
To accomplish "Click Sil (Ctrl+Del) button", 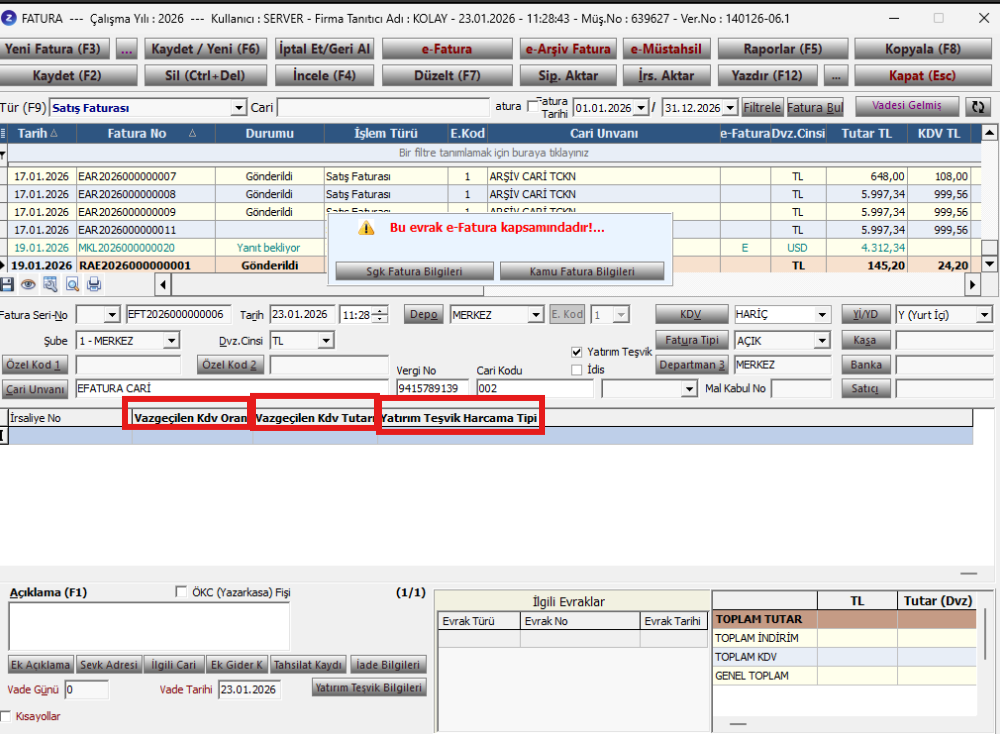I will [205, 76].
